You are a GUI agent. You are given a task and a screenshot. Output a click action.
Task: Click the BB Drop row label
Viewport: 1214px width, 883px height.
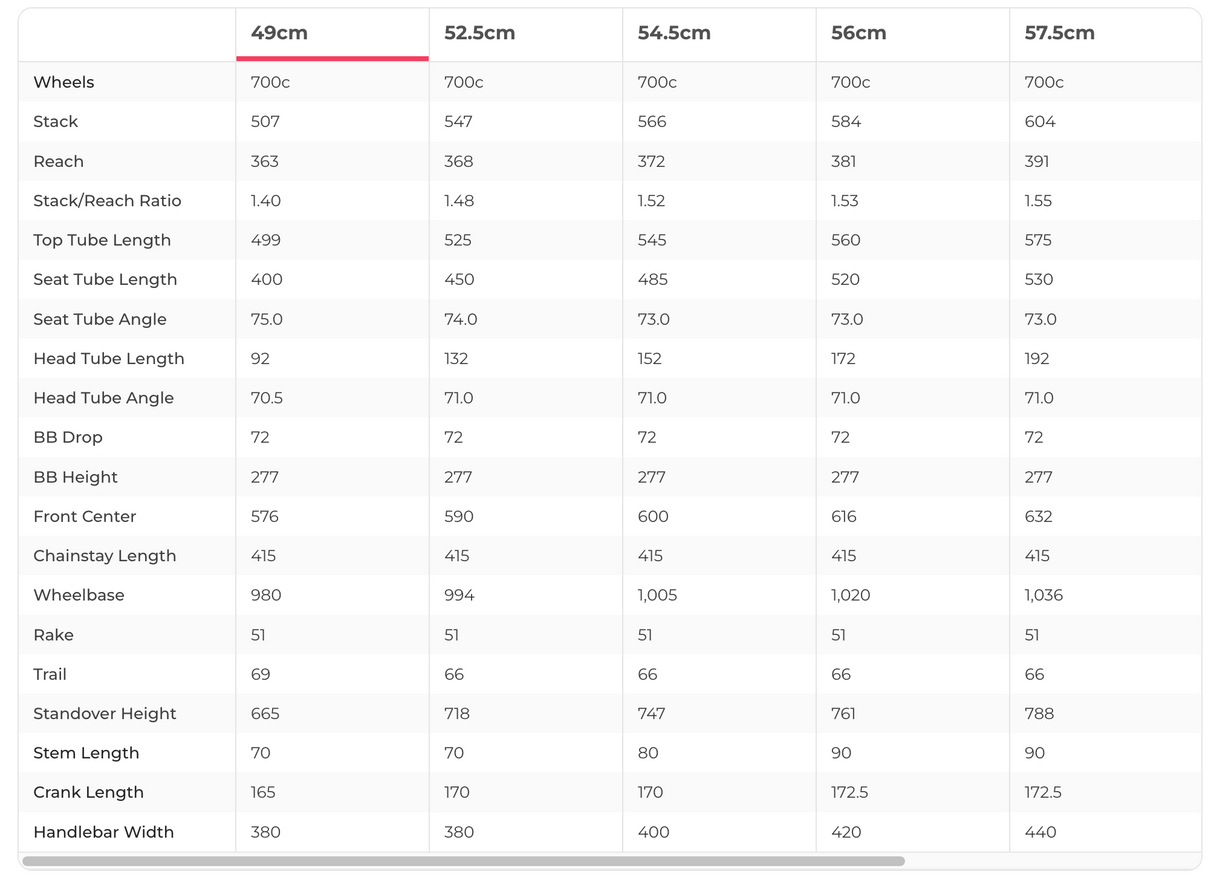(x=68, y=437)
